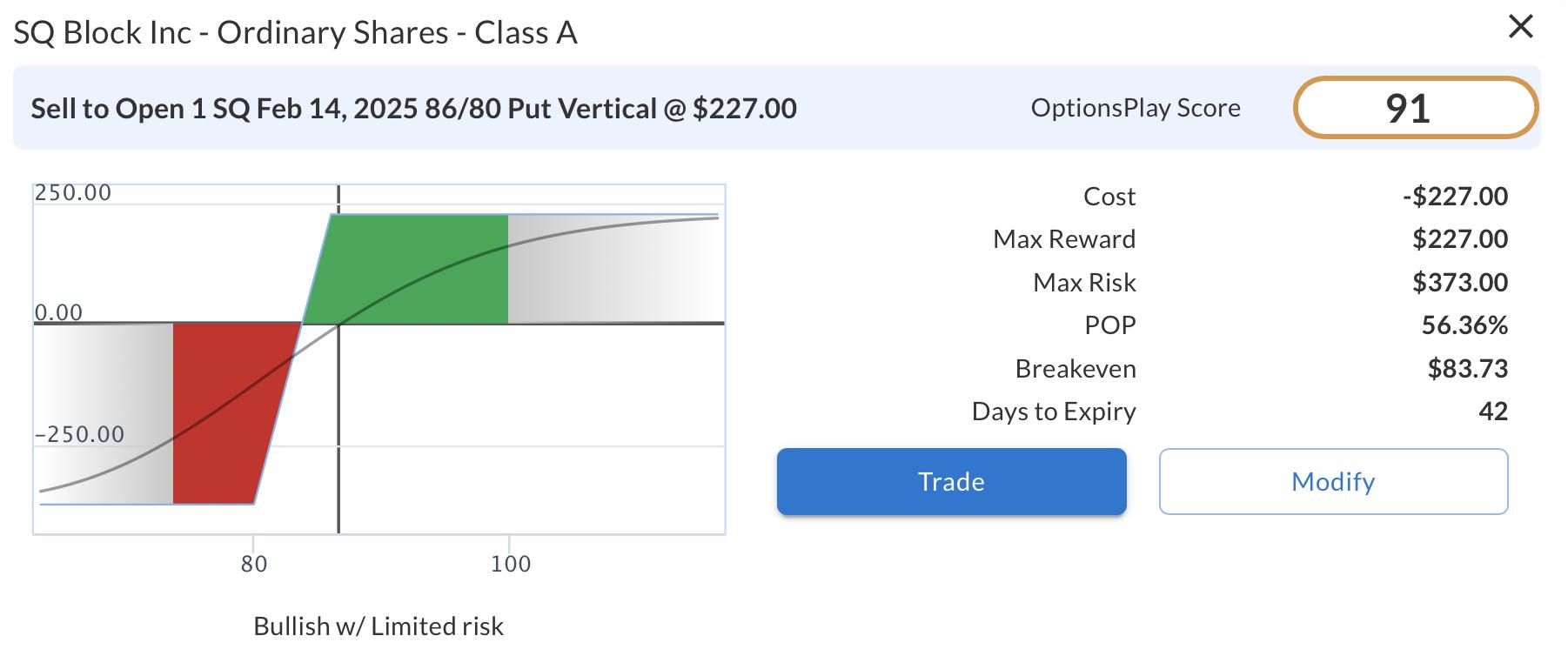Click the 100 price label on x-axis
Screen dimensions: 1568x656
pyautogui.click(x=511, y=565)
